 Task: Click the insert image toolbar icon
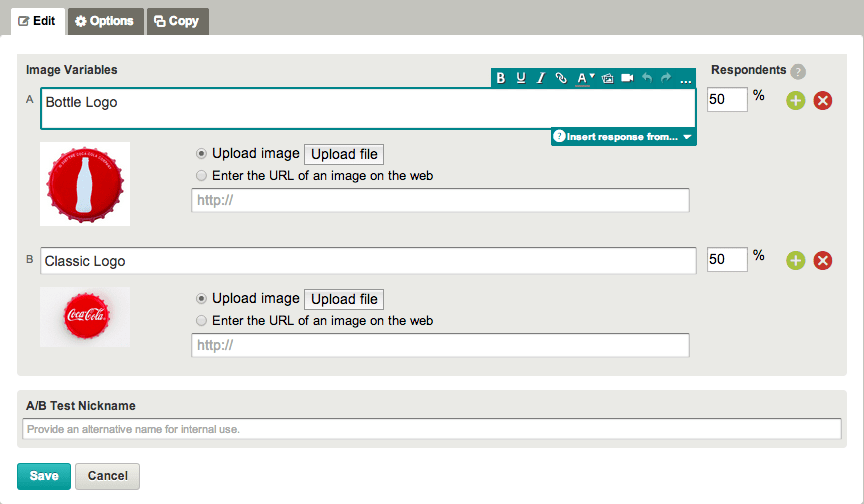(x=607, y=78)
